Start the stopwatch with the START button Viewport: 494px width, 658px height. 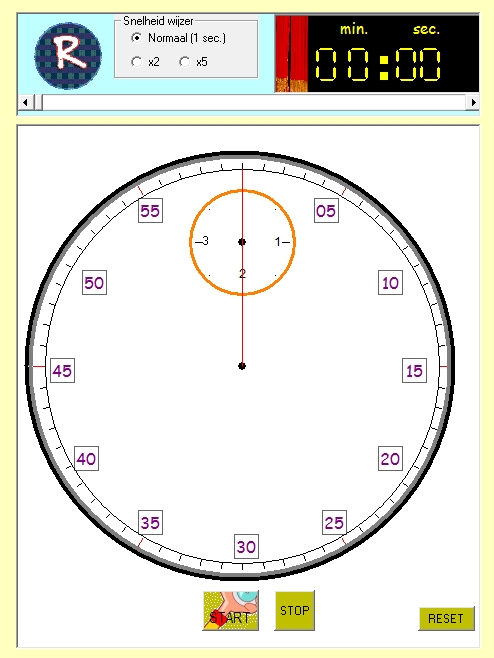[231, 611]
